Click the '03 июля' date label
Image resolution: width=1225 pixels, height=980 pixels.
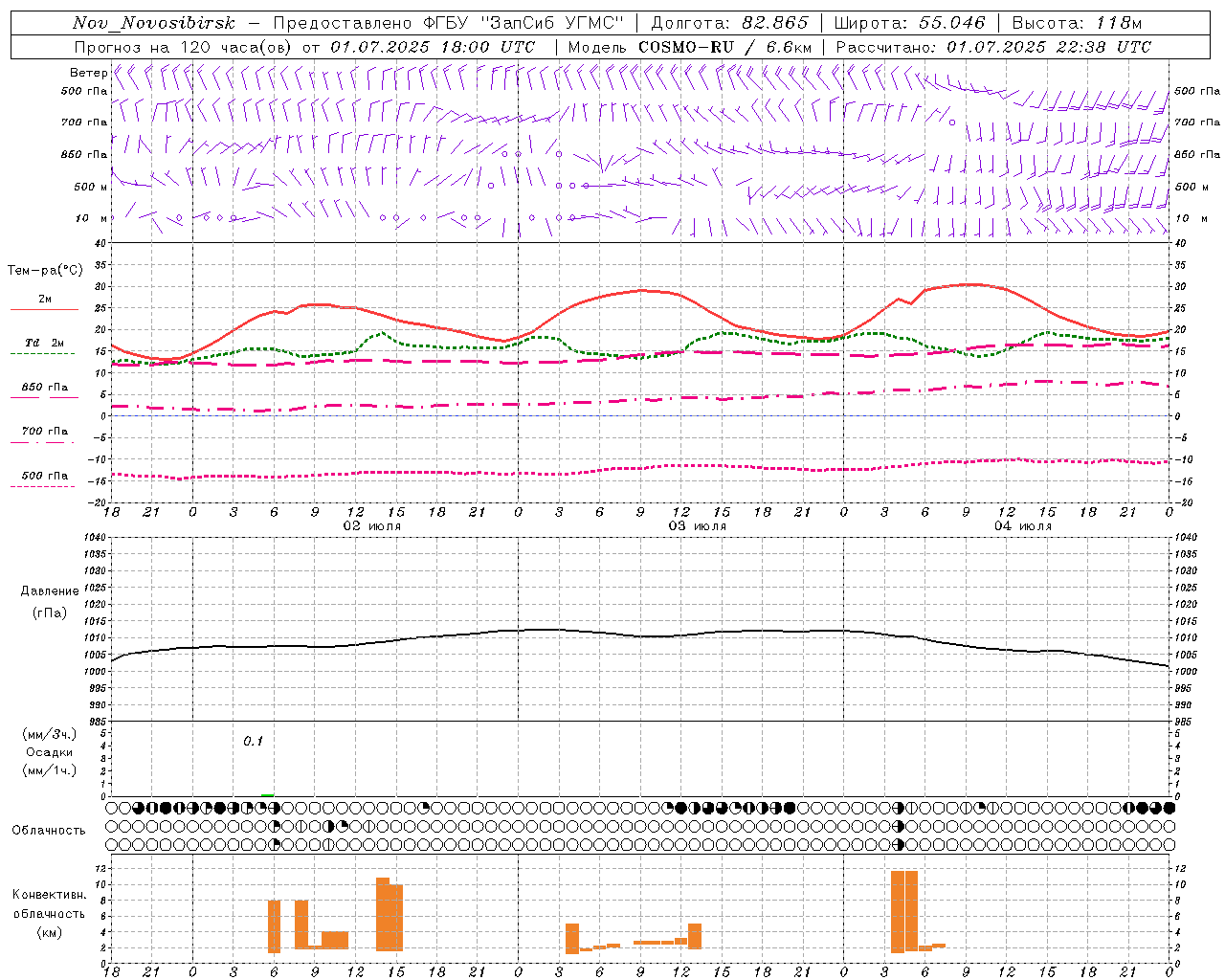pos(698,526)
